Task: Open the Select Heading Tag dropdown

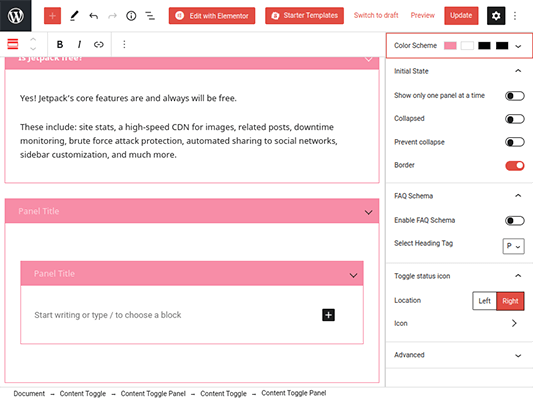Action: [513, 246]
